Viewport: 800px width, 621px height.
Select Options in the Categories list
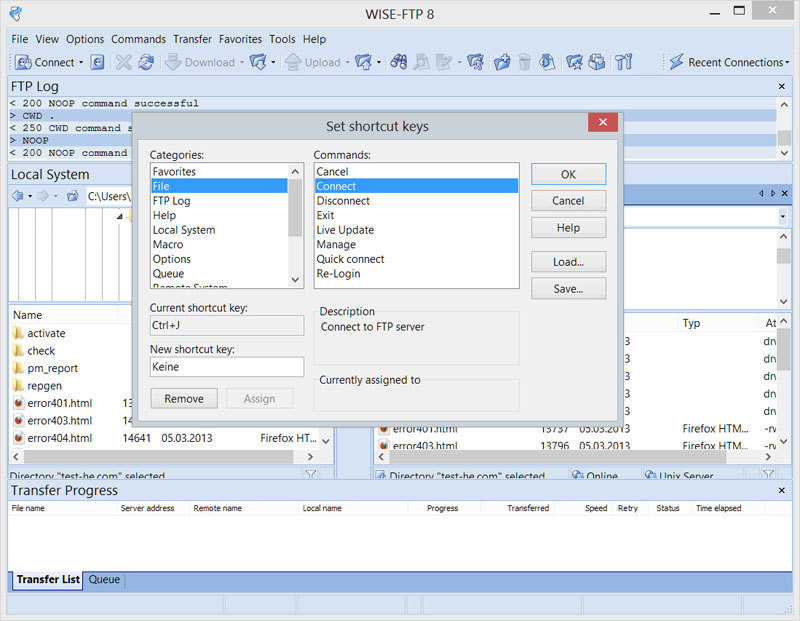click(x=219, y=259)
